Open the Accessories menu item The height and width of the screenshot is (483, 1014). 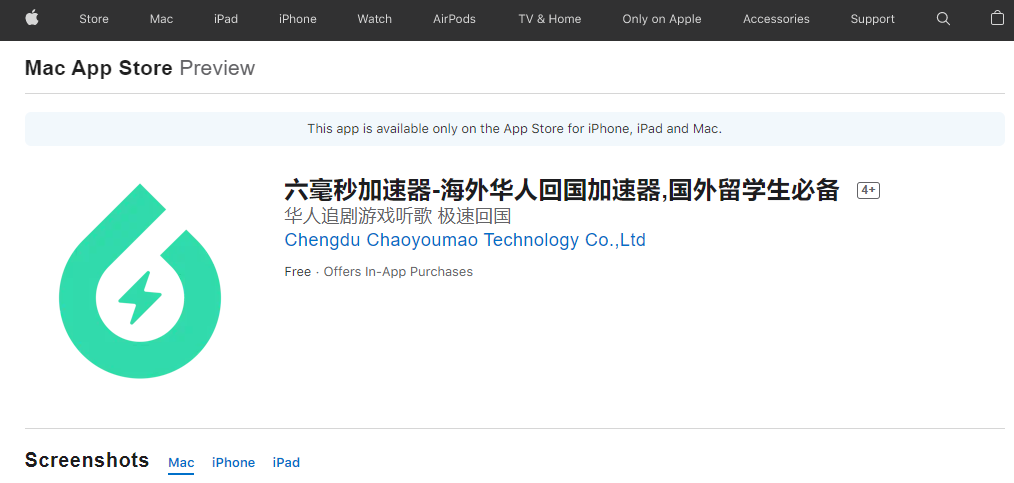pyautogui.click(x=776, y=19)
